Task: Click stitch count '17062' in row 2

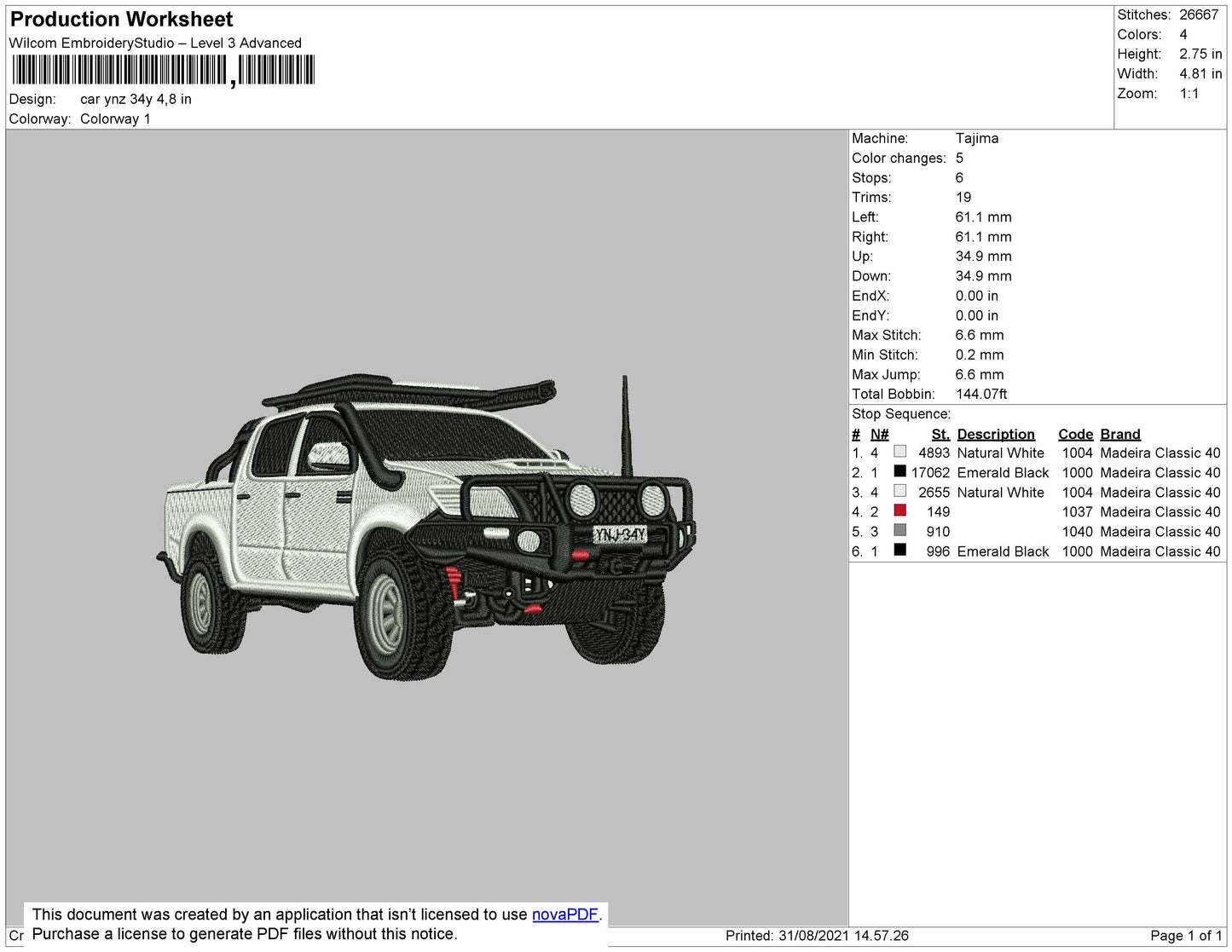Action: (x=930, y=472)
